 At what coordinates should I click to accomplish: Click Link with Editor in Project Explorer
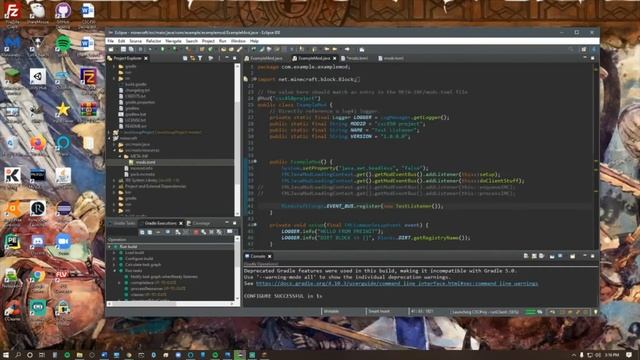click(x=192, y=58)
